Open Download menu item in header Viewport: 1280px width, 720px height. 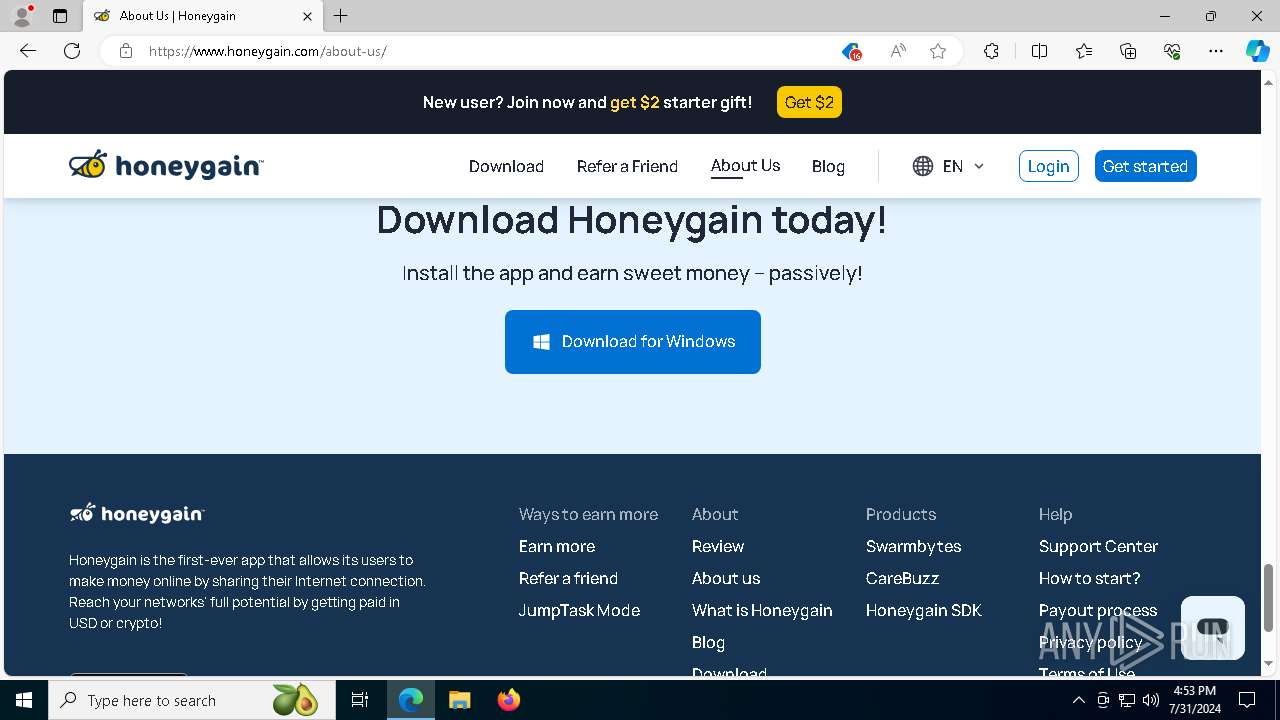506,166
